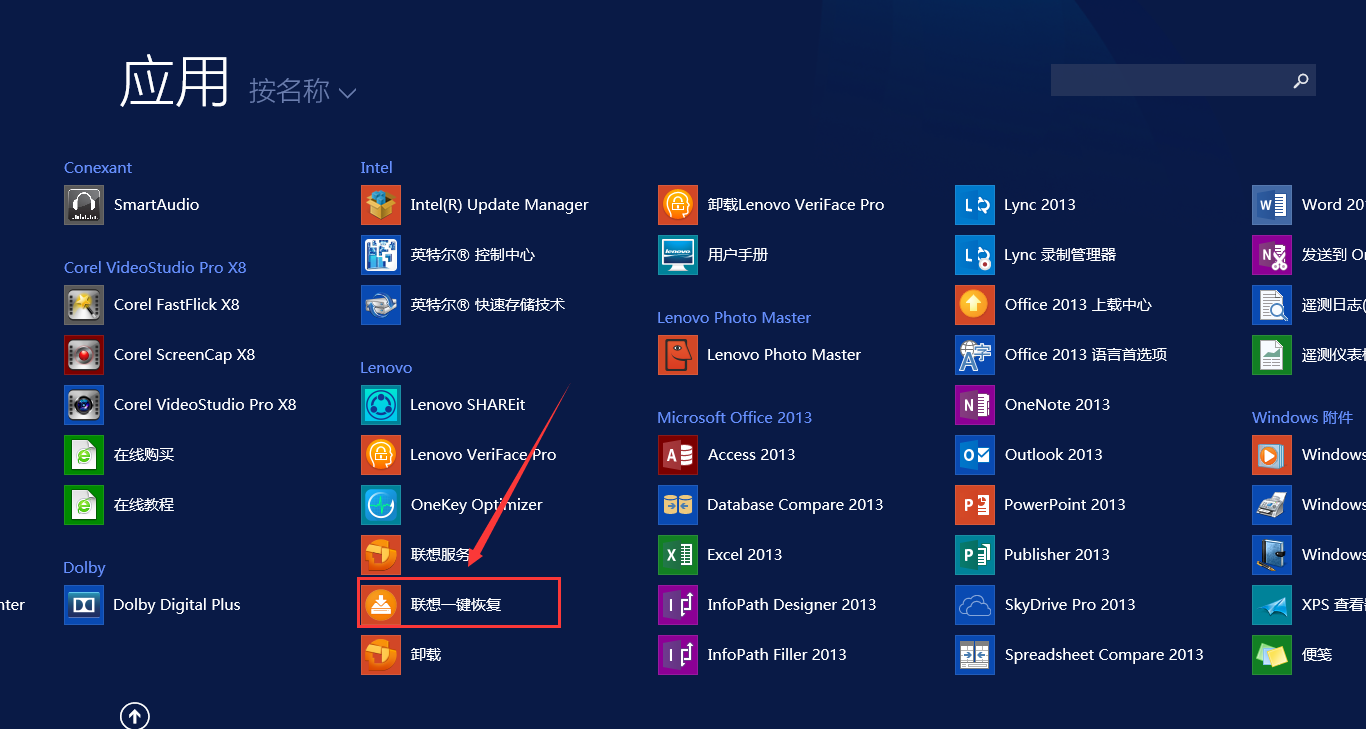Select the Corel VideoStudio Pro X8 group header

[155, 268]
